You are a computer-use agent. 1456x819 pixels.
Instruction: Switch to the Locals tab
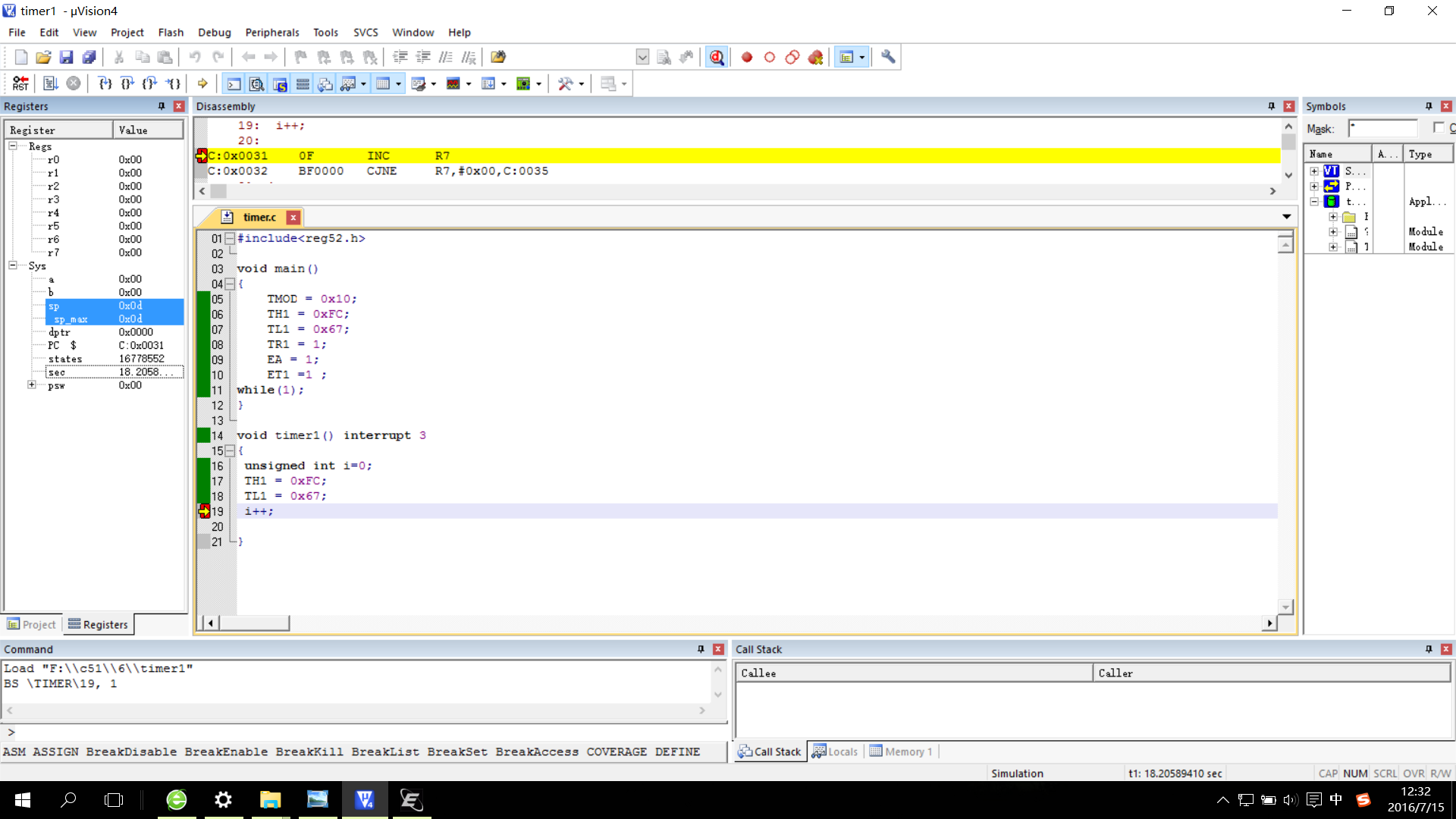(x=835, y=752)
